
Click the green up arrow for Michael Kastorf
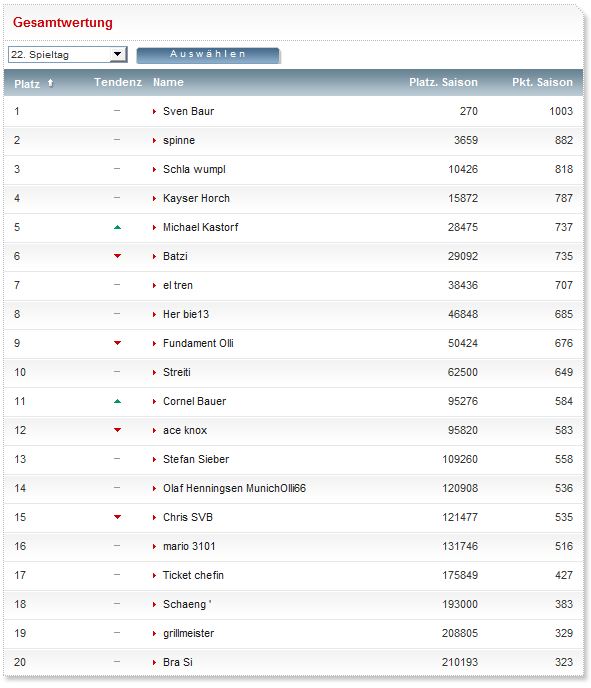(x=117, y=227)
